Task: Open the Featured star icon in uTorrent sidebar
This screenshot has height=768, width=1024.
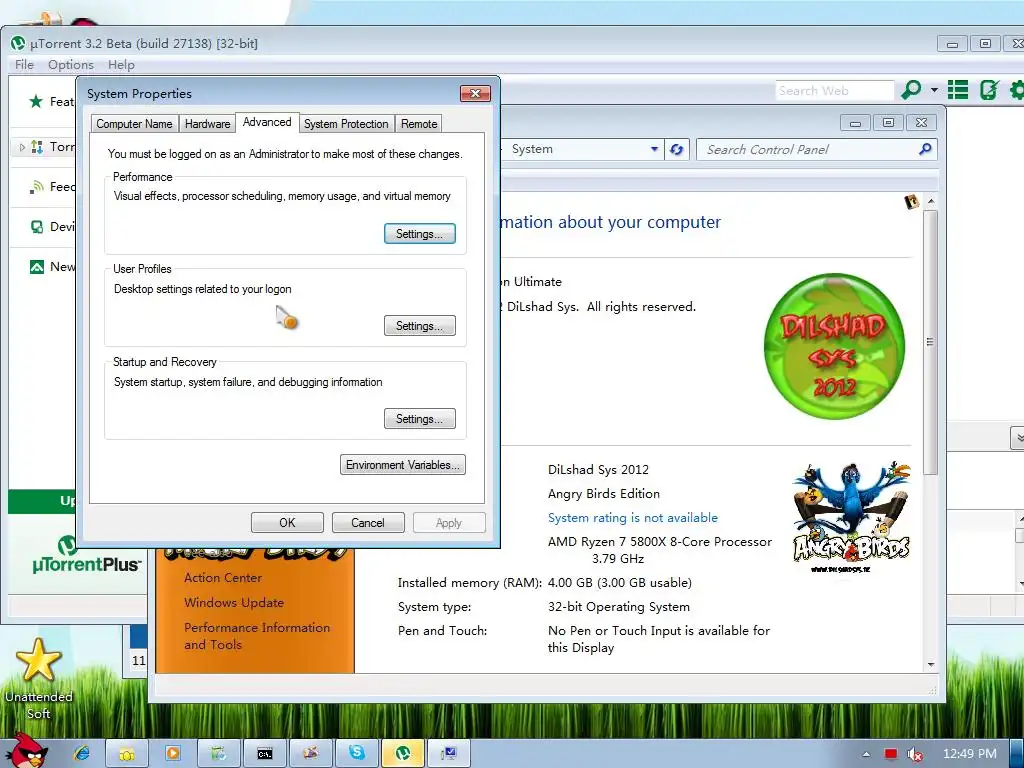Action: (36, 101)
